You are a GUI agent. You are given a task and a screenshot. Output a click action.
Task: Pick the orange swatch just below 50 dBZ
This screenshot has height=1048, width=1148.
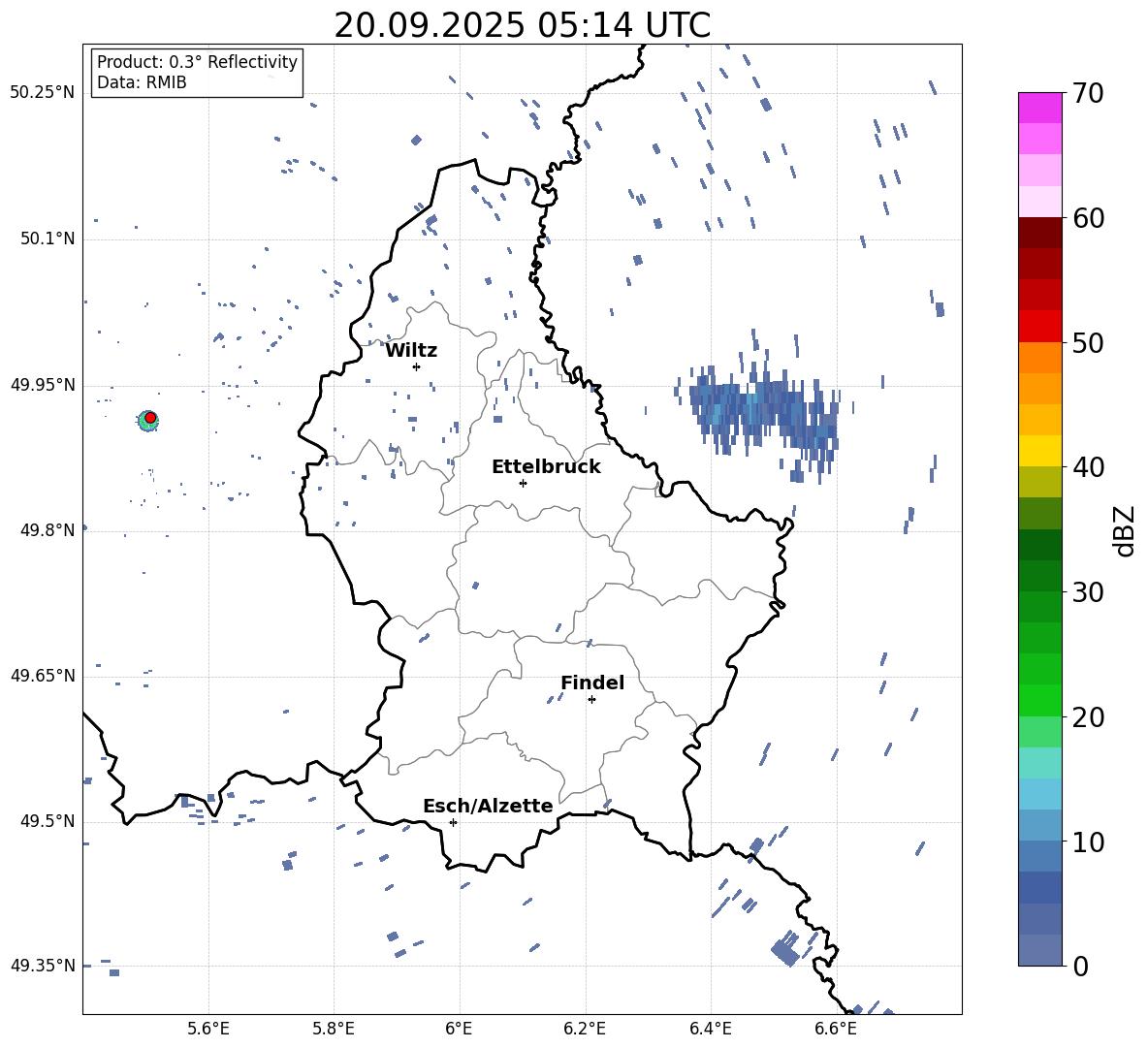pos(1040,358)
